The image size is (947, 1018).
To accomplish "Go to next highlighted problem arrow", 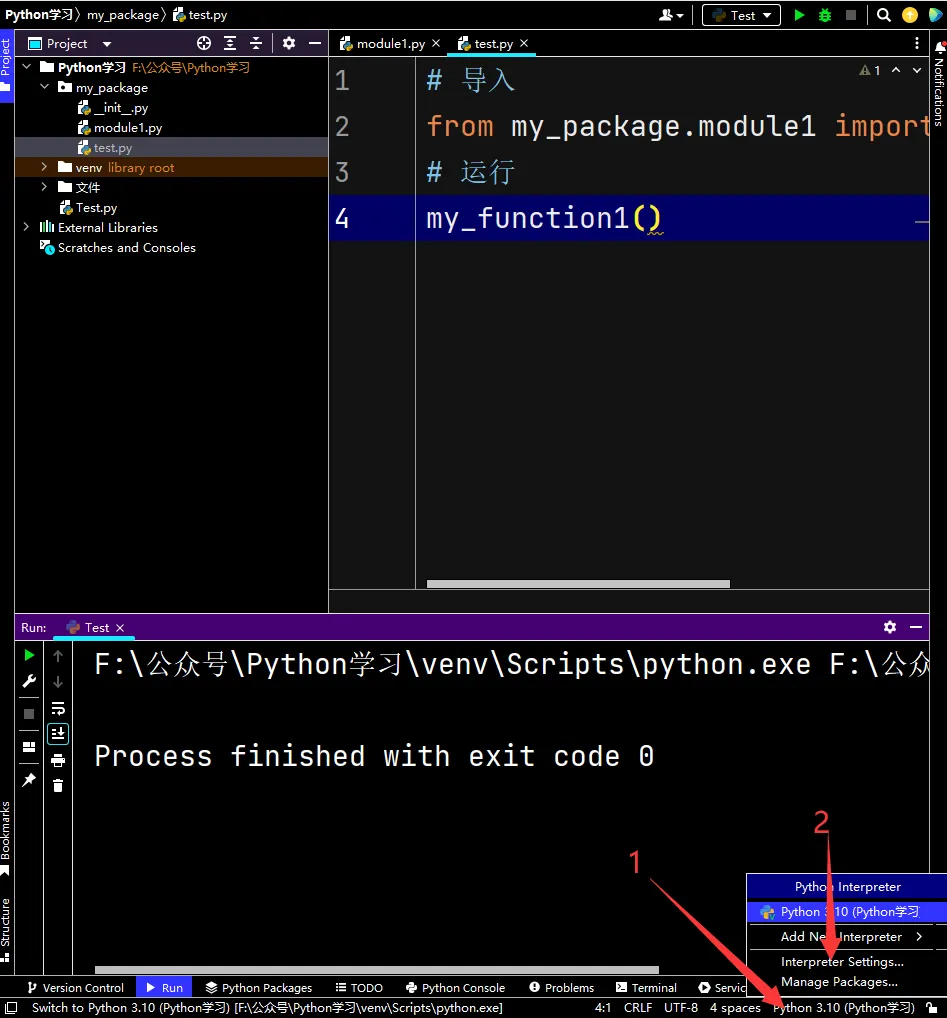I will click(916, 70).
